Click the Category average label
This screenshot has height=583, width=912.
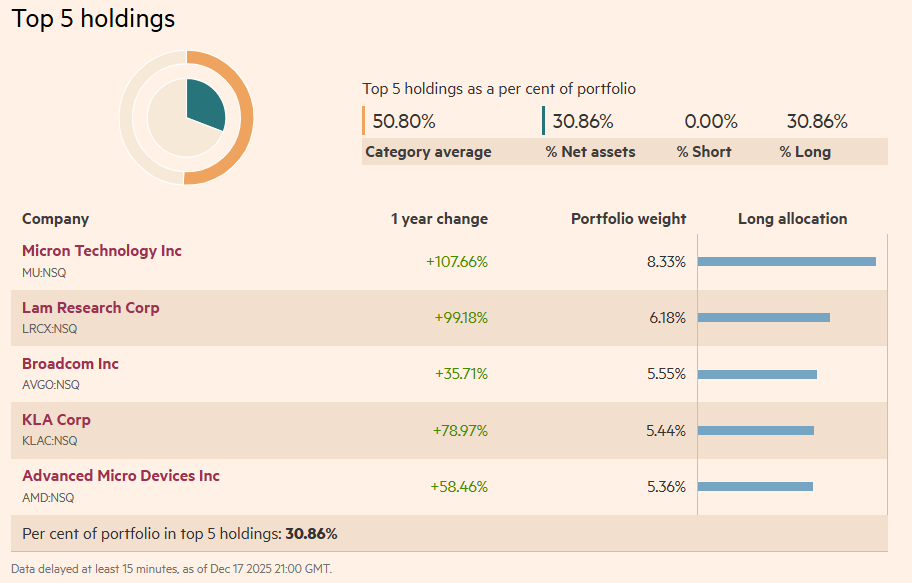click(x=428, y=152)
